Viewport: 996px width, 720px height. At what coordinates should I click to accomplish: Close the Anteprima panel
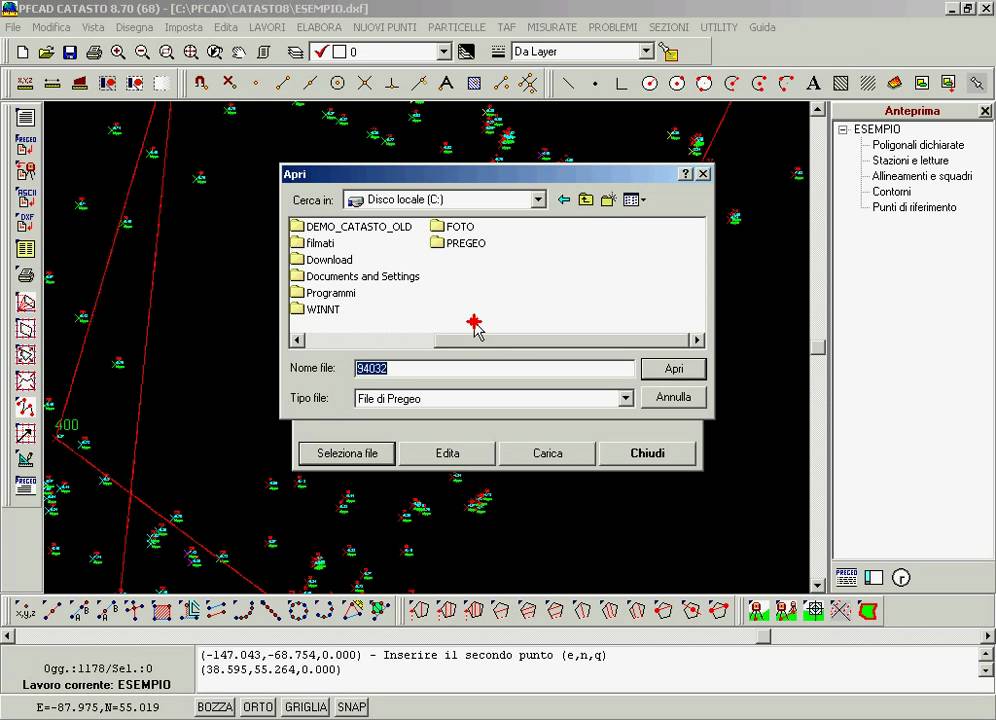point(985,111)
